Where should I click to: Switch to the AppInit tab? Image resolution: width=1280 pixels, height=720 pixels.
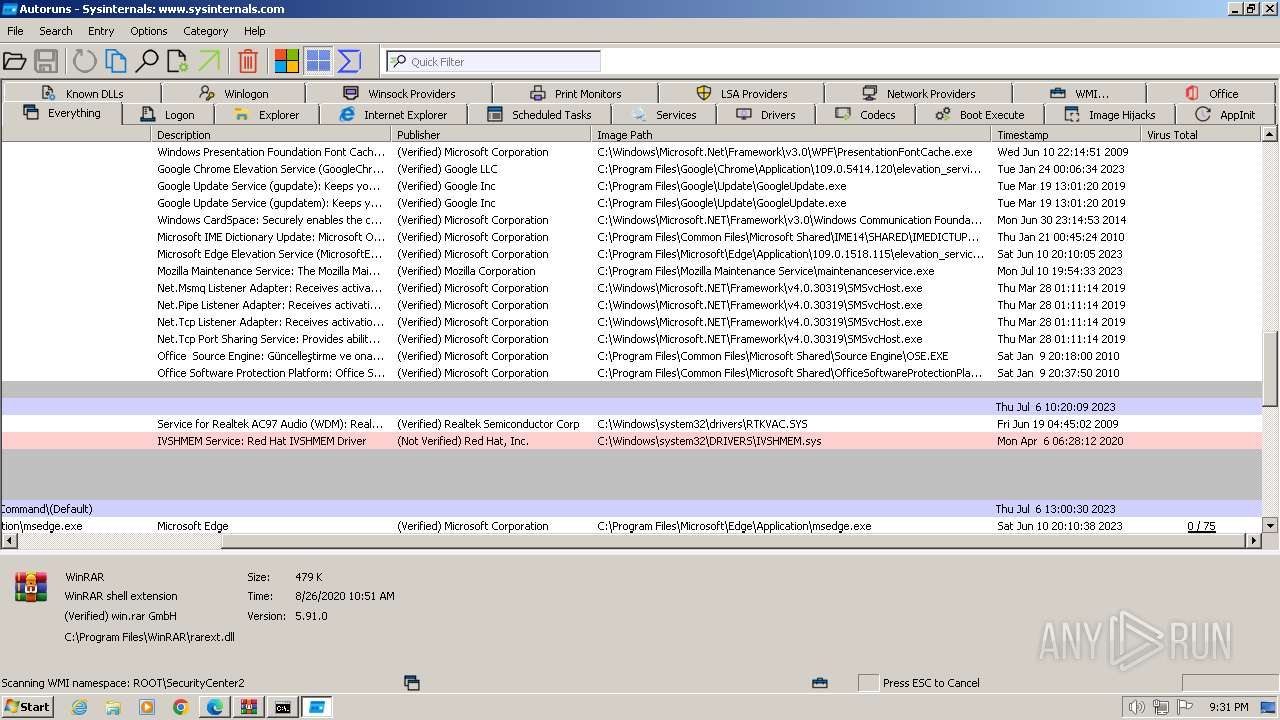click(1225, 114)
